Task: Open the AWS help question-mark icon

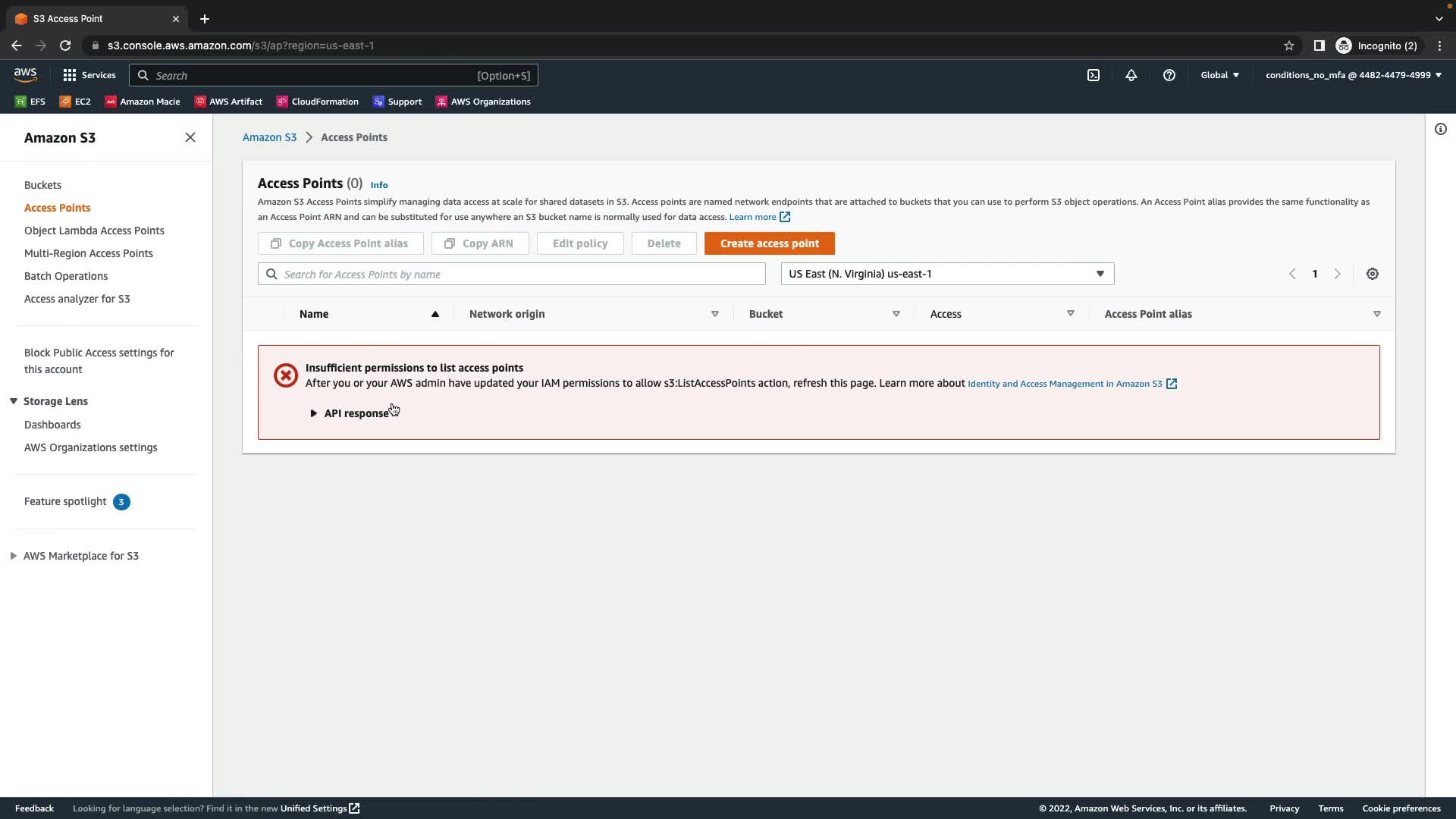Action: coord(1169,75)
